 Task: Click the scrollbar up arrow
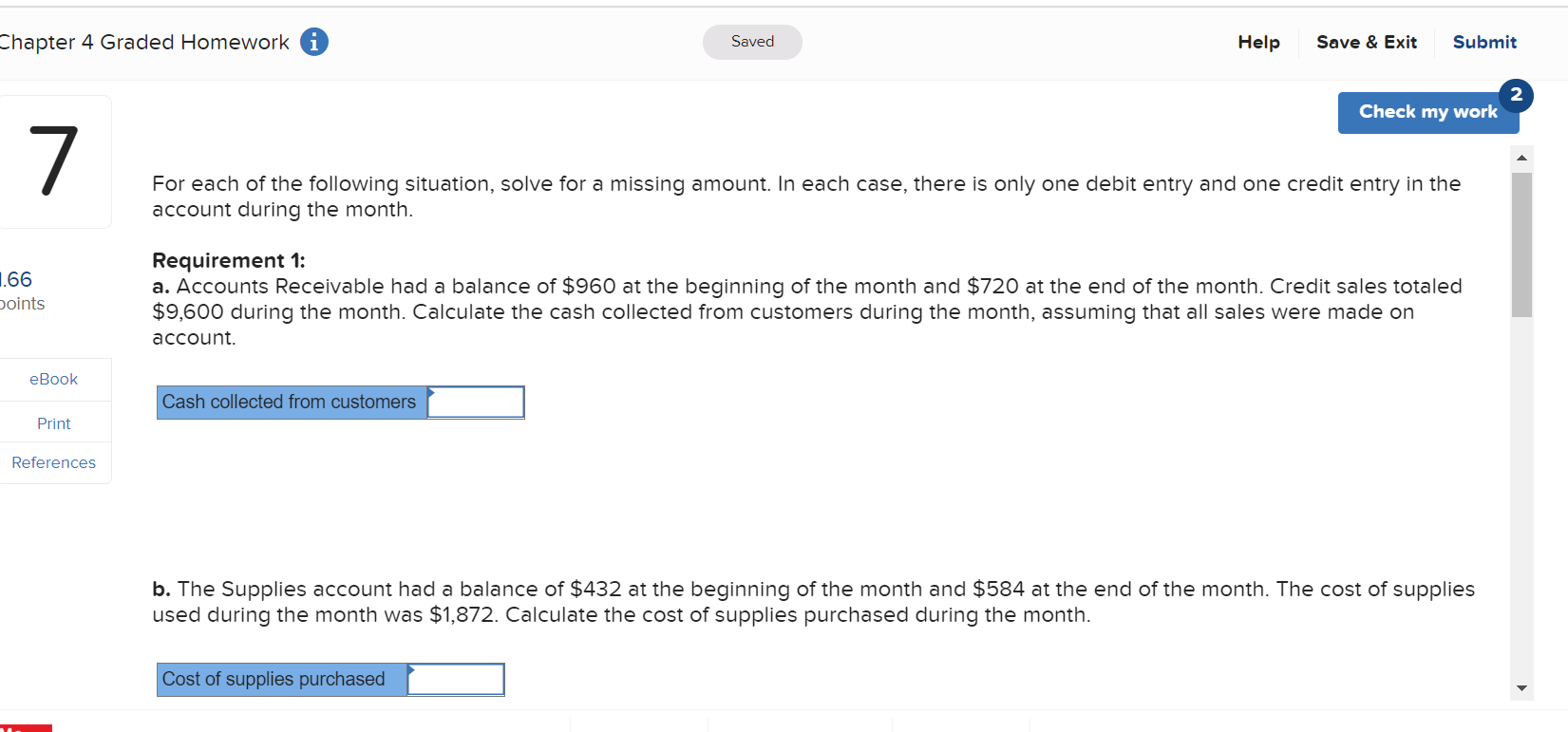pos(1521,157)
